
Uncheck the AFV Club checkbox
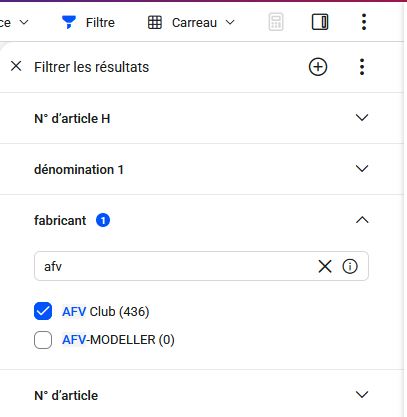43,311
